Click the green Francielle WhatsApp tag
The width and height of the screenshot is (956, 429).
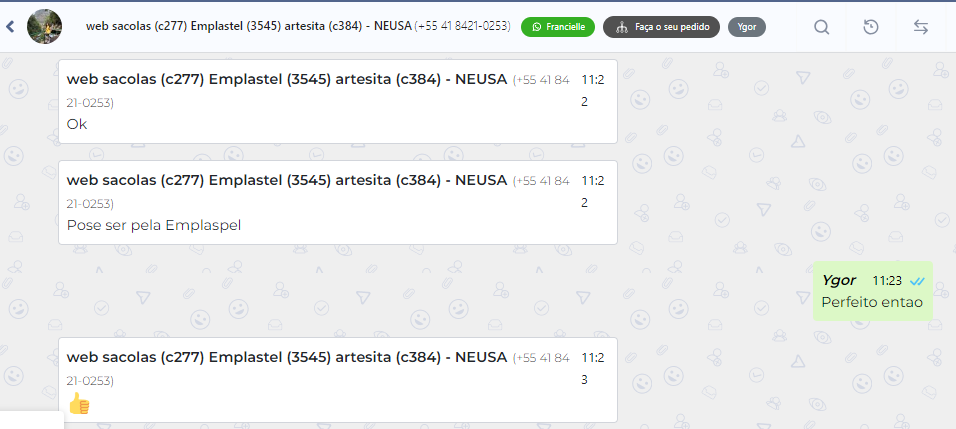click(x=558, y=27)
